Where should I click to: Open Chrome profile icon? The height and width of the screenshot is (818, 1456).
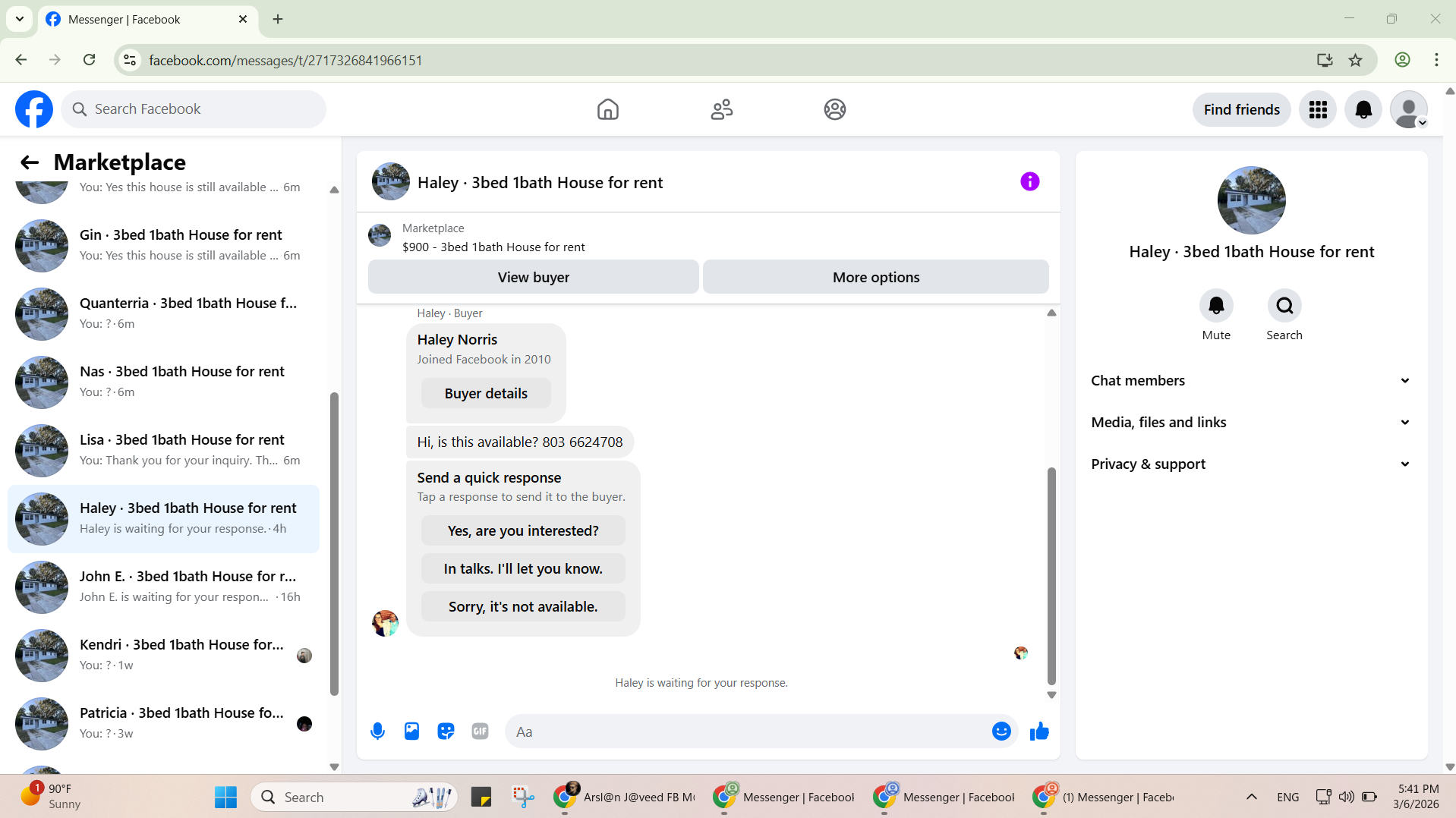[1402, 60]
